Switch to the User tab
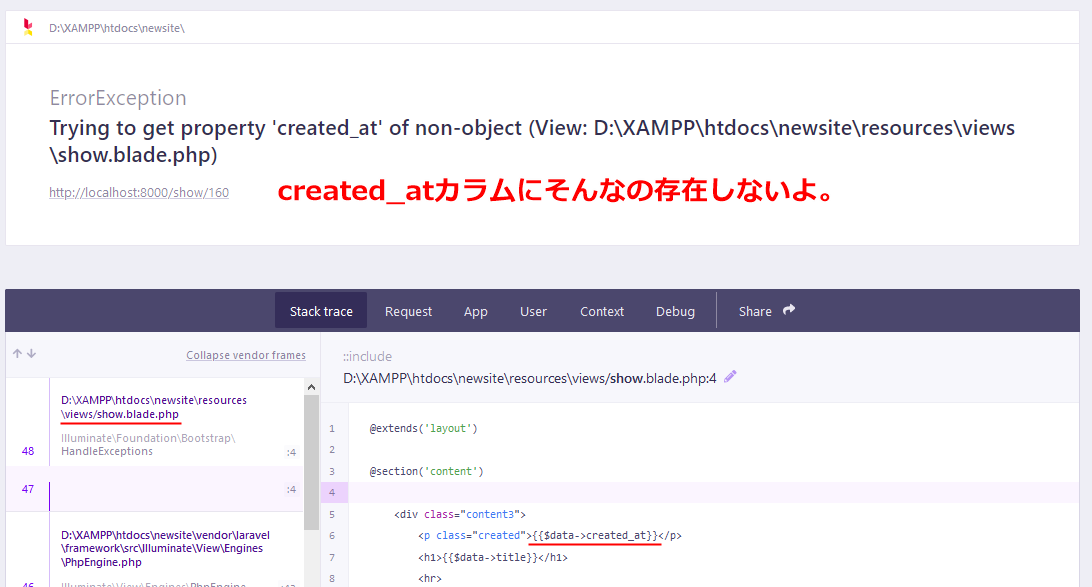Image resolution: width=1092 pixels, height=587 pixels. 533,311
